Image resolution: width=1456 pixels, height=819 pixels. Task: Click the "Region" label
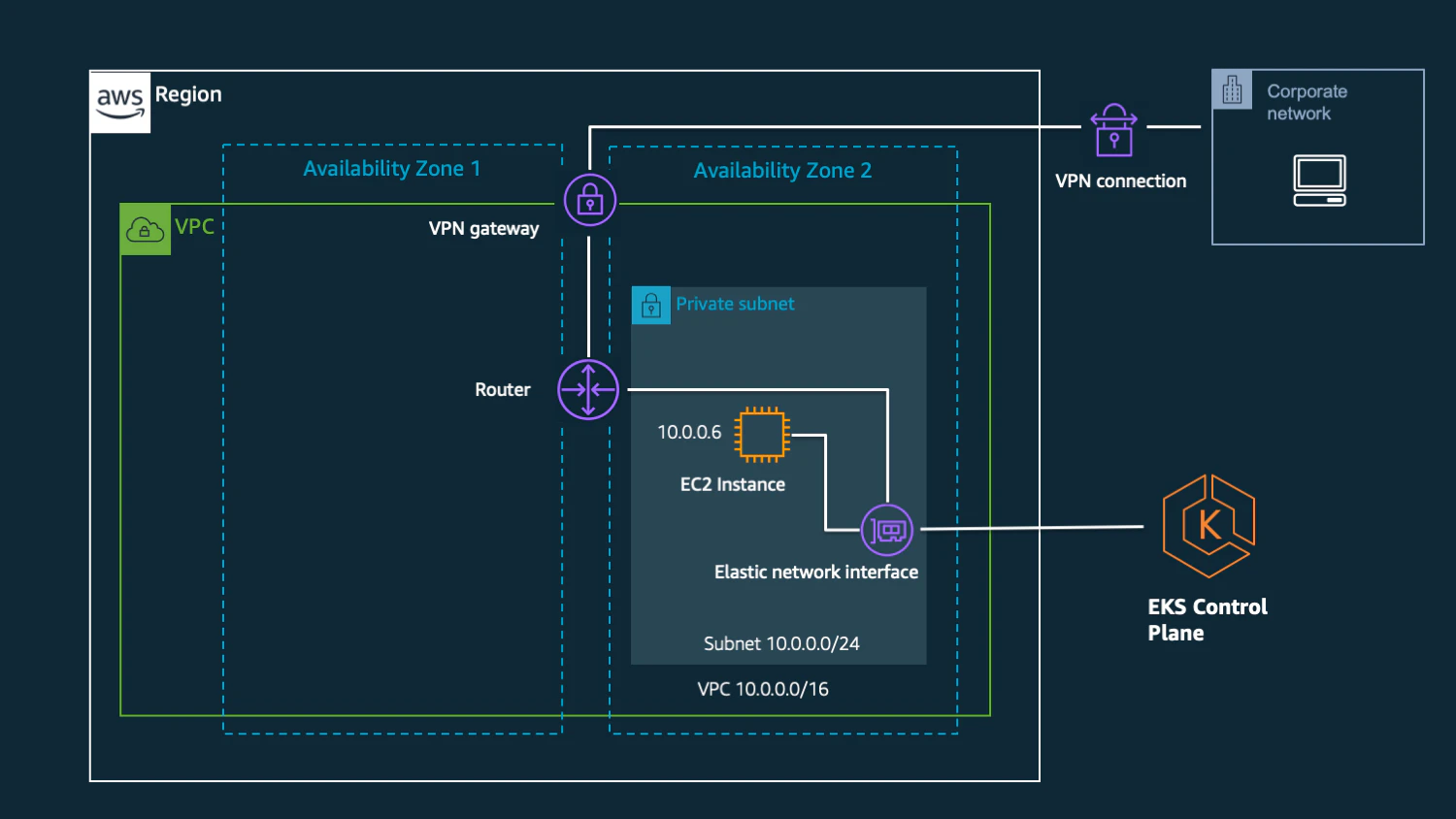tap(188, 94)
